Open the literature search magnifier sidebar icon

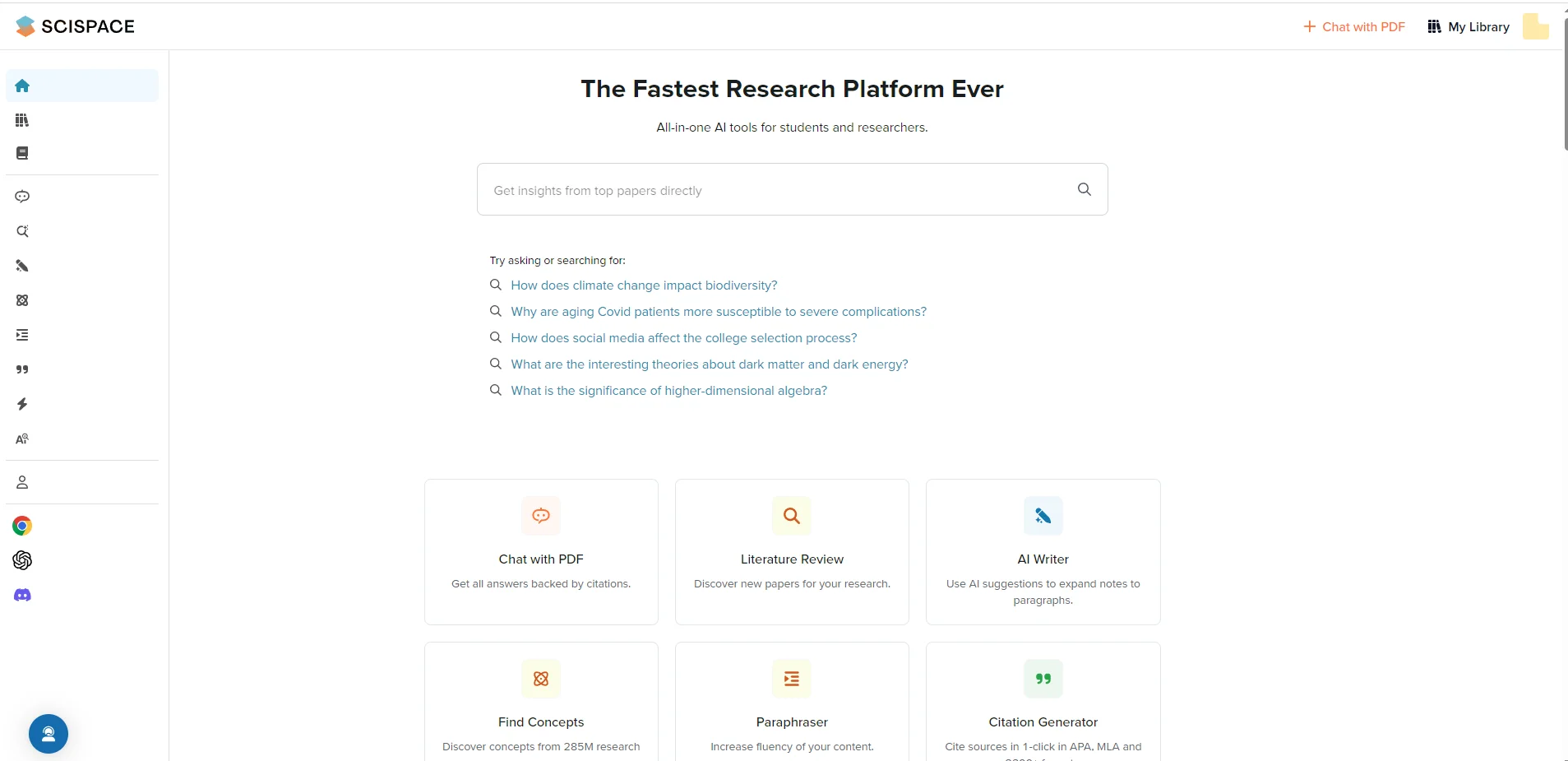[x=22, y=231]
